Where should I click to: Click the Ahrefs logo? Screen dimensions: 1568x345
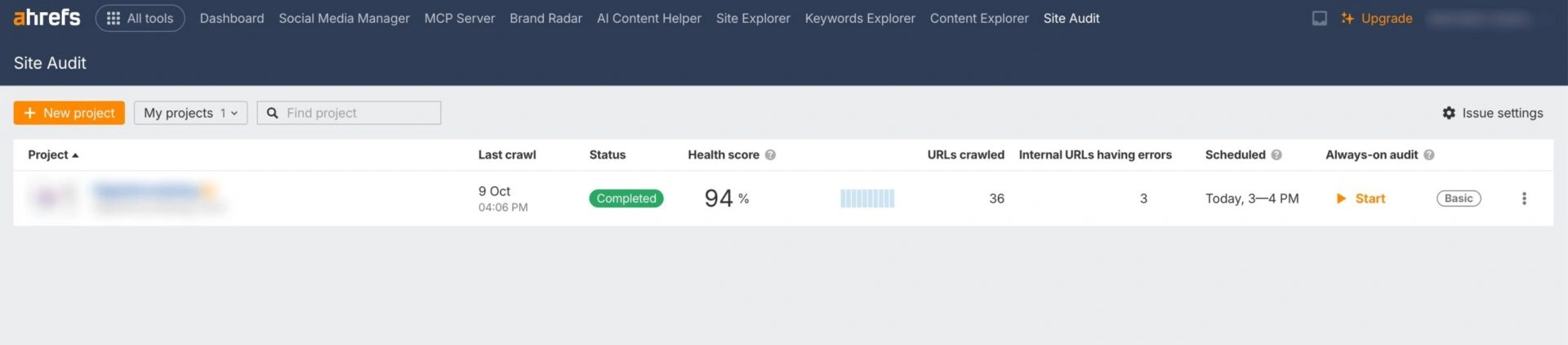tap(47, 17)
